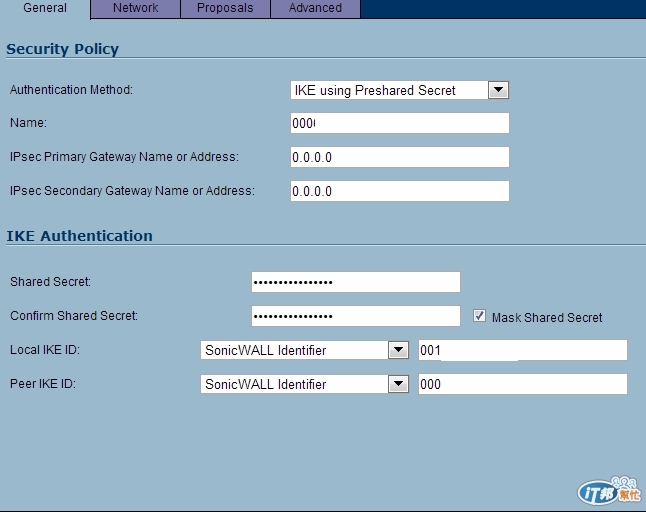This screenshot has height=512, width=646.
Task: Click the Peer IKE ID value field
Action: coord(523,384)
